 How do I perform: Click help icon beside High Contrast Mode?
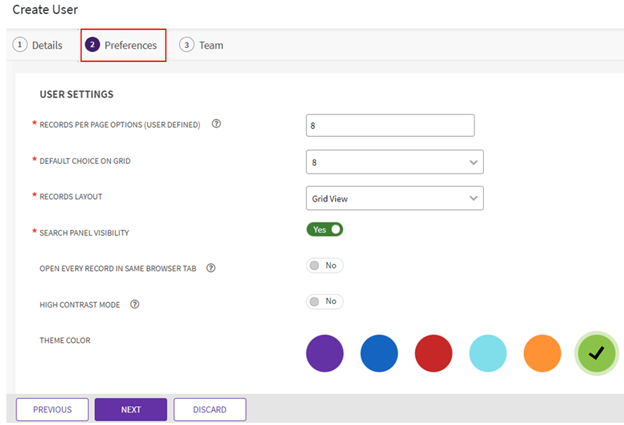tap(134, 304)
